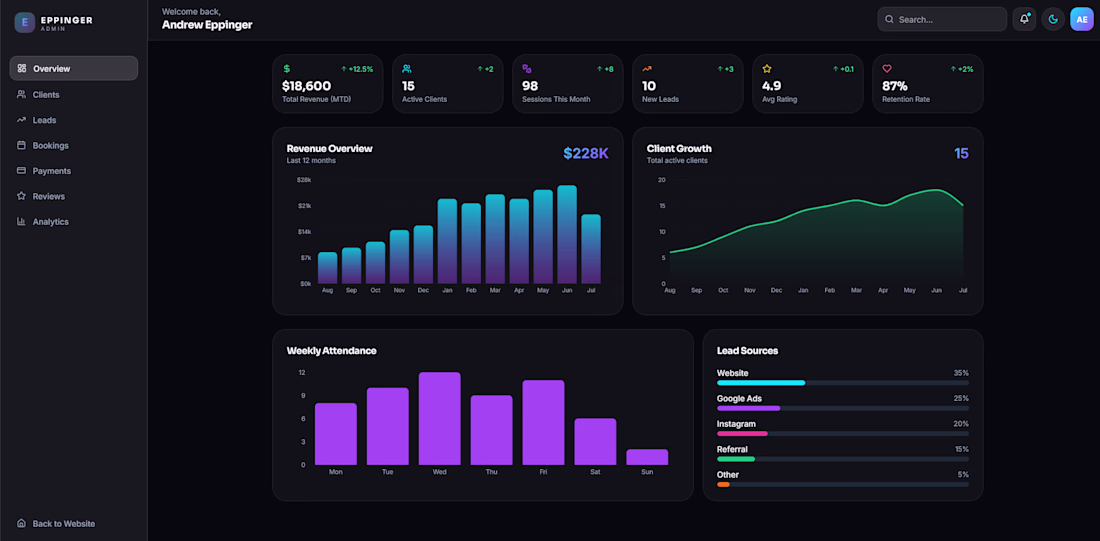Click the $228K revenue total

586,154
